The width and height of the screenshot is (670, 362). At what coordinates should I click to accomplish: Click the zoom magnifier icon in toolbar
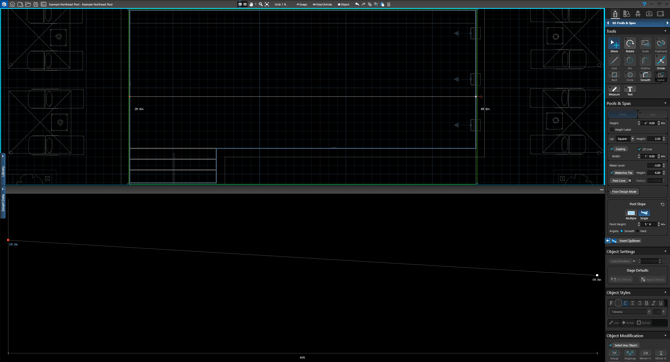tap(261, 4)
